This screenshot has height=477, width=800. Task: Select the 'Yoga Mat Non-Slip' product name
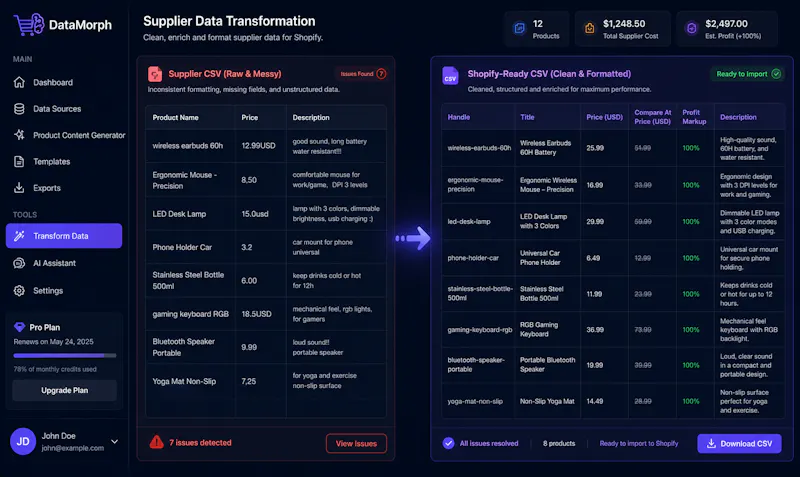(x=184, y=381)
